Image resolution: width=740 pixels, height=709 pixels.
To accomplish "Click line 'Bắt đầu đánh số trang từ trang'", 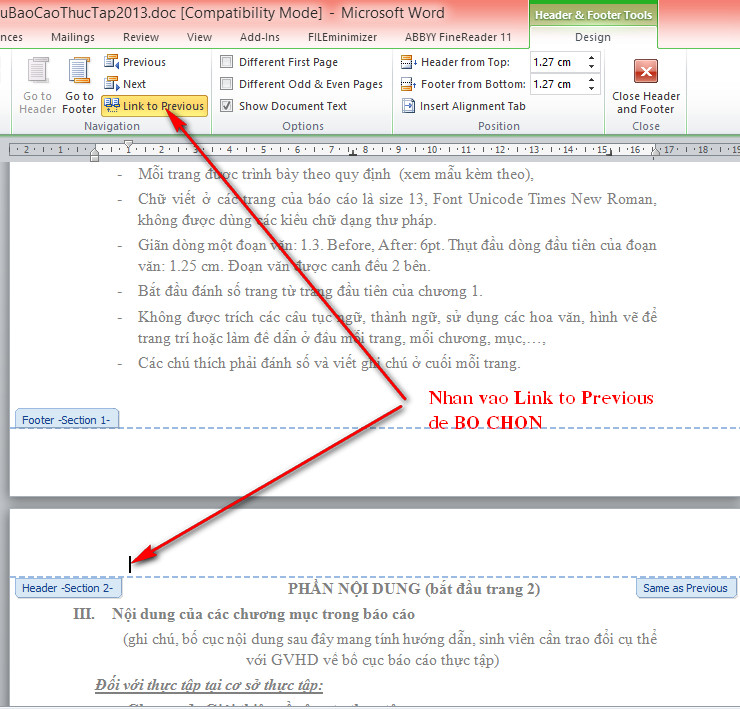I will point(310,291).
